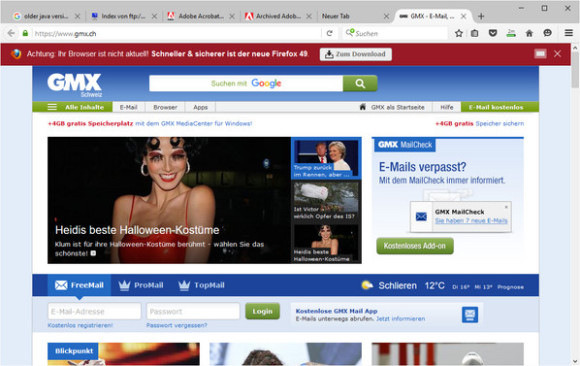Dismiss the red Firefox update banner
This screenshot has height=366, width=580.
[557, 54]
